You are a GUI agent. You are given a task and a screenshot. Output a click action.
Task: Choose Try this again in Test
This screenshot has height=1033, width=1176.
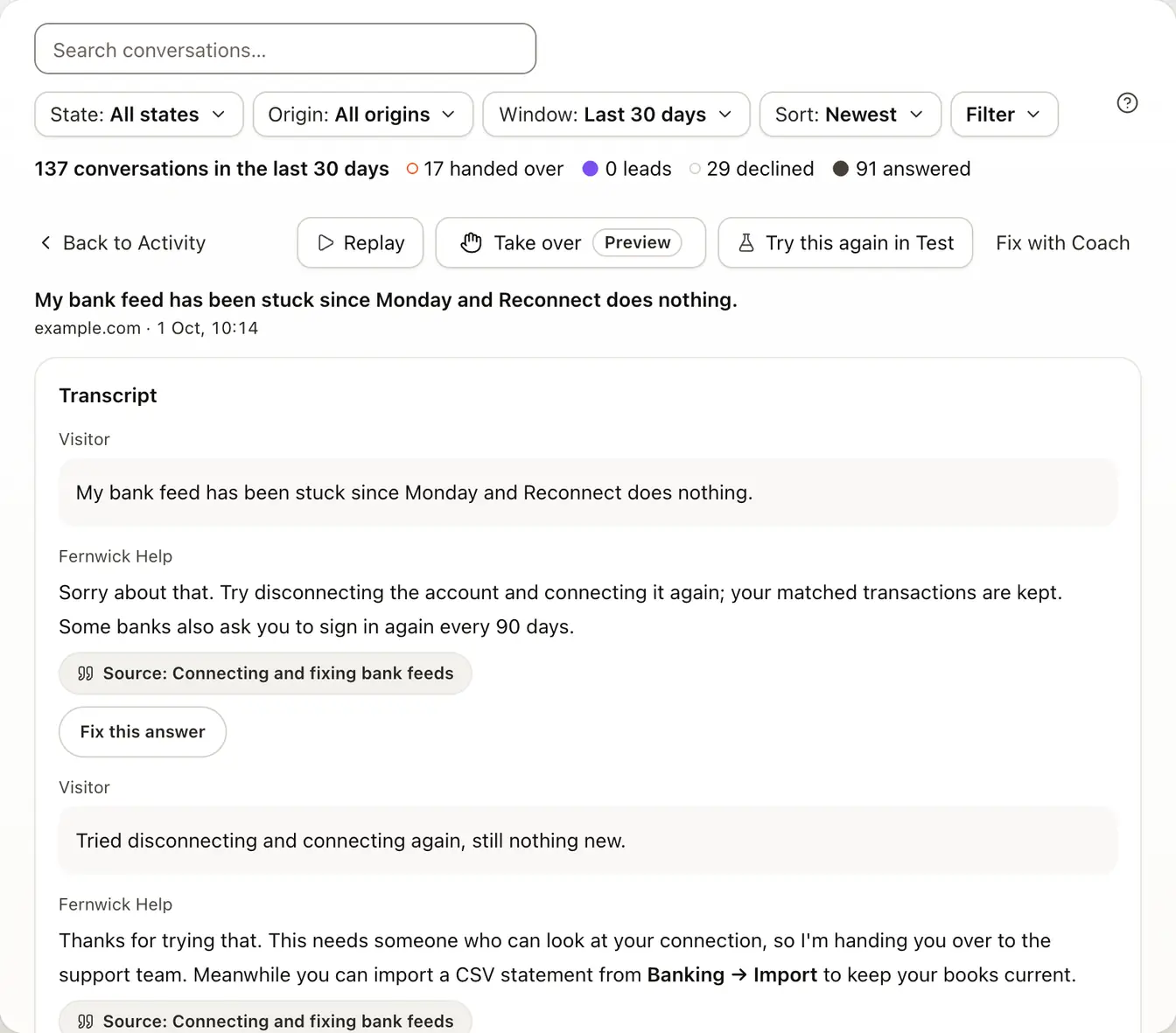tap(845, 242)
